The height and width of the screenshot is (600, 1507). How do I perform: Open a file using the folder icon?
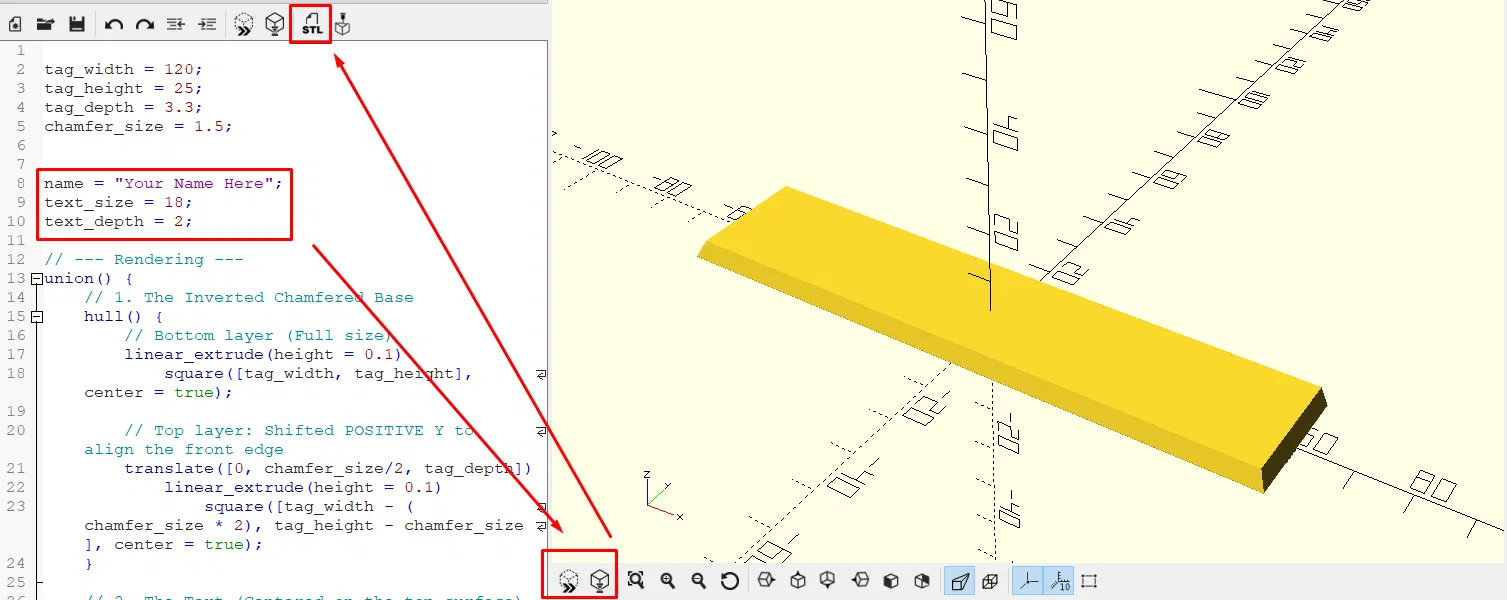46,24
